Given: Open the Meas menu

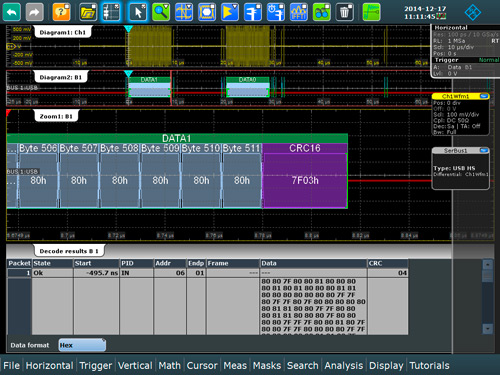Looking at the screenshot, I should click(x=235, y=365).
